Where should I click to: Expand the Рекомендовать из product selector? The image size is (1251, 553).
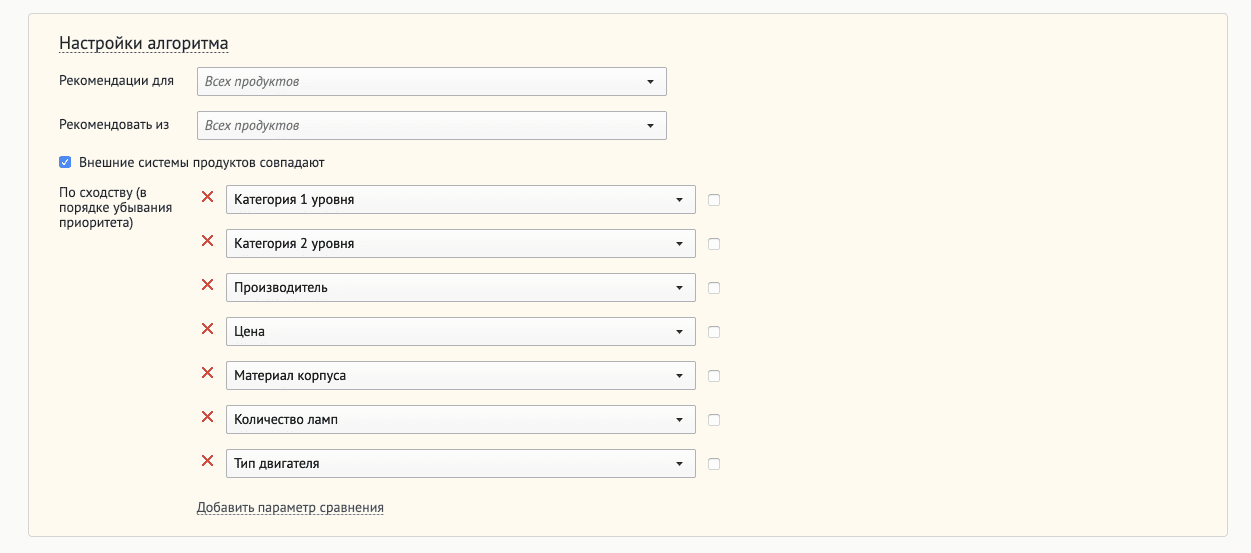pos(432,125)
